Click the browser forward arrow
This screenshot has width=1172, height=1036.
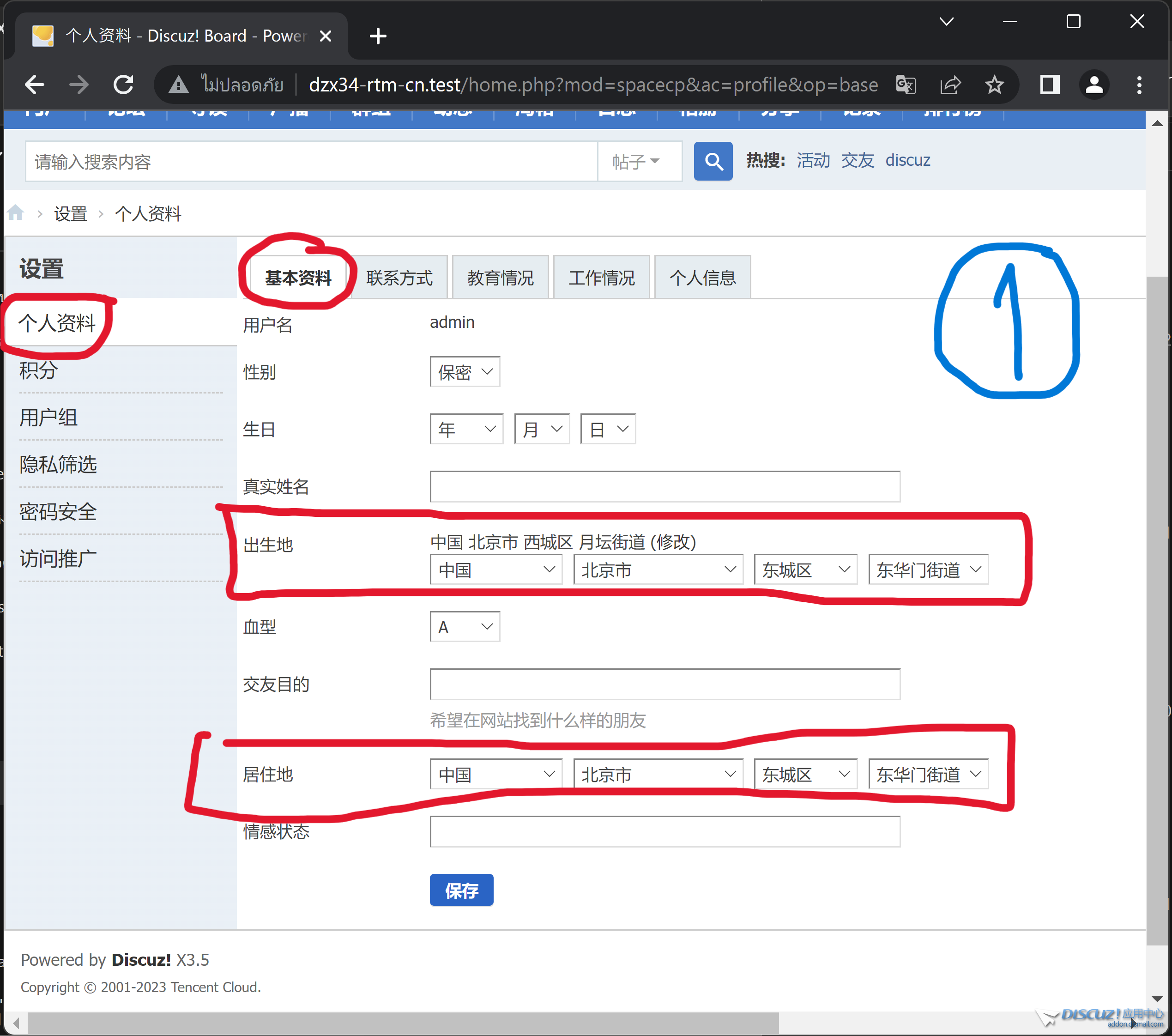[x=79, y=85]
